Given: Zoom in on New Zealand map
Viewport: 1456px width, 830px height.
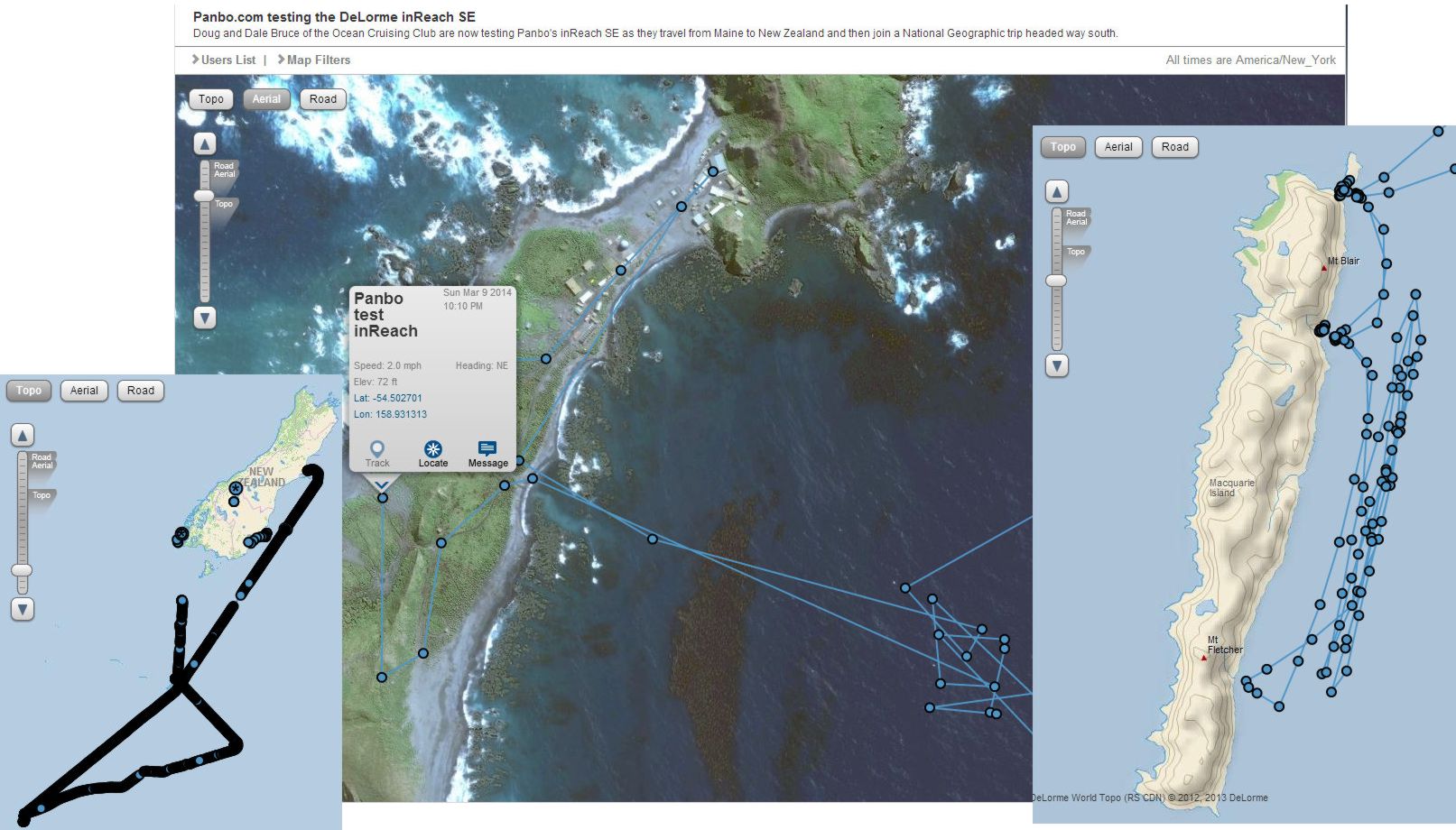Looking at the screenshot, I should point(23,435).
